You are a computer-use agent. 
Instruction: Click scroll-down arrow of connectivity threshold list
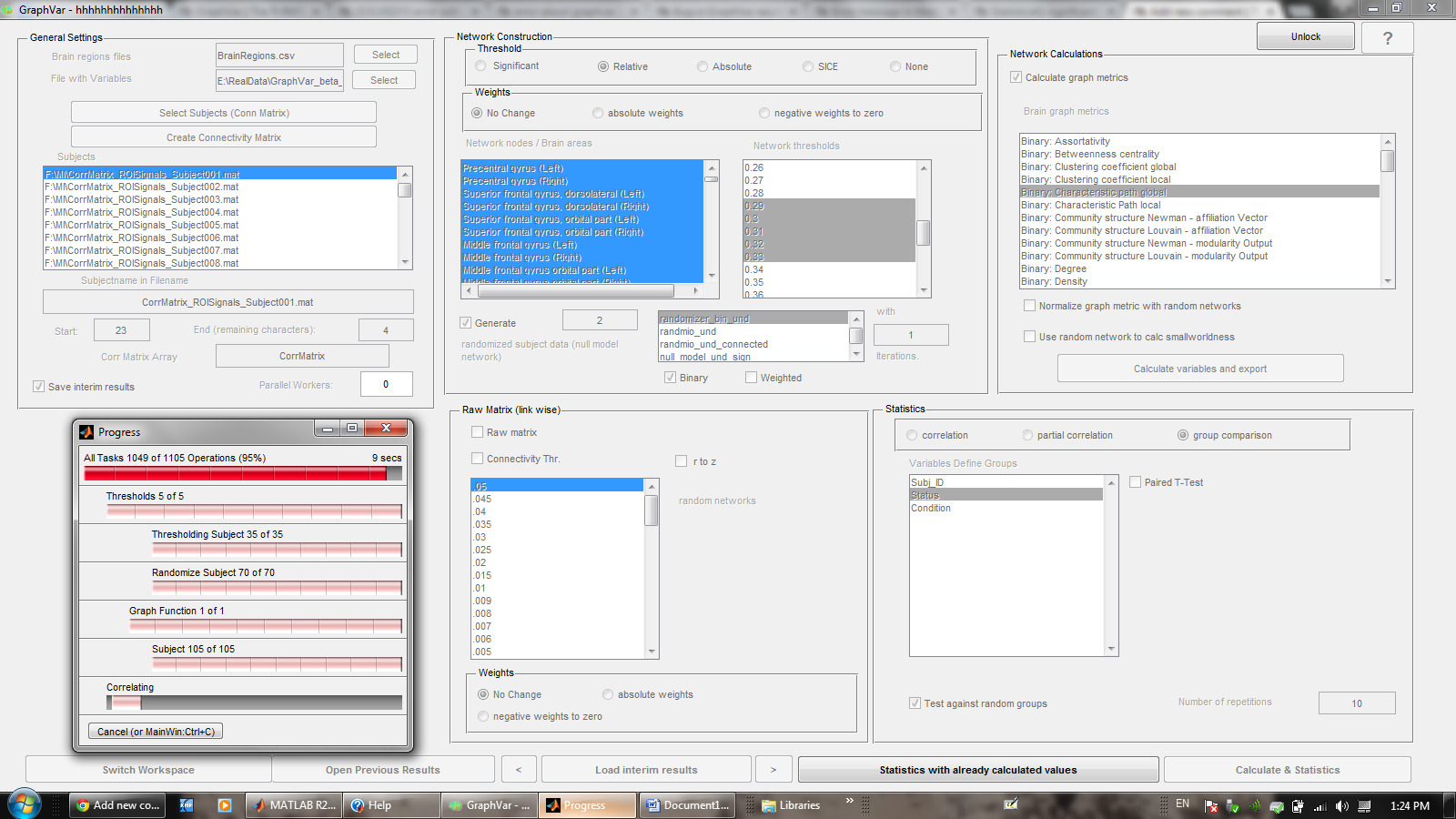coord(652,652)
